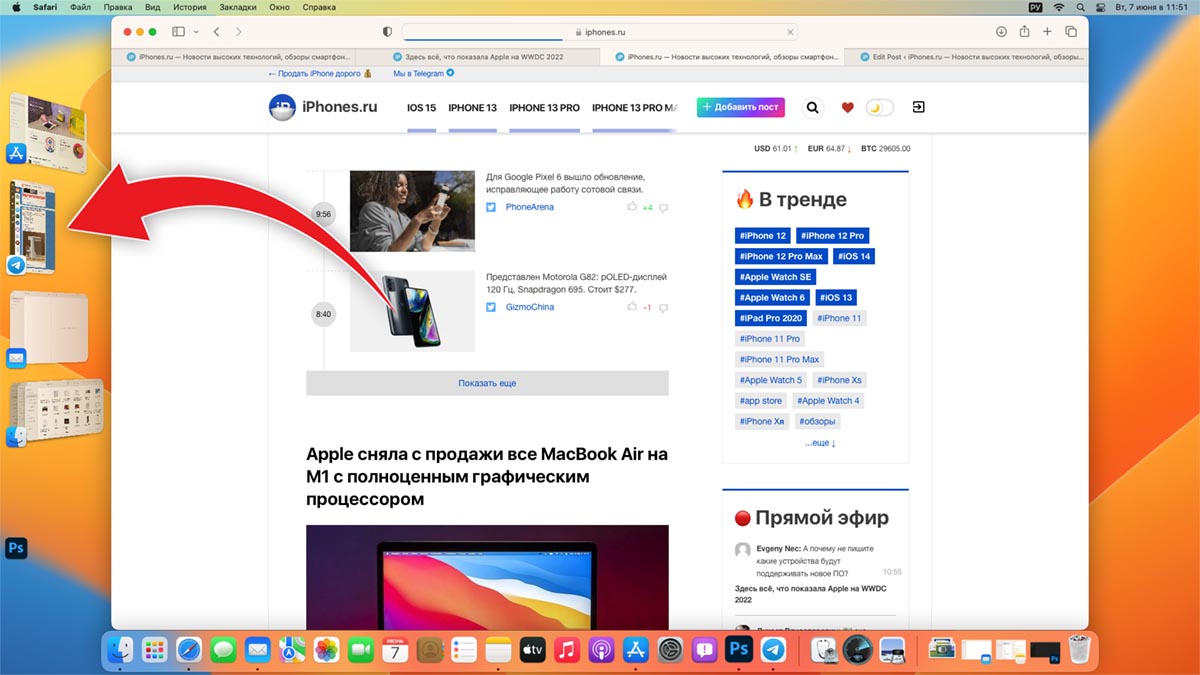
Task: Open Telegram from the Dock
Action: click(x=773, y=650)
